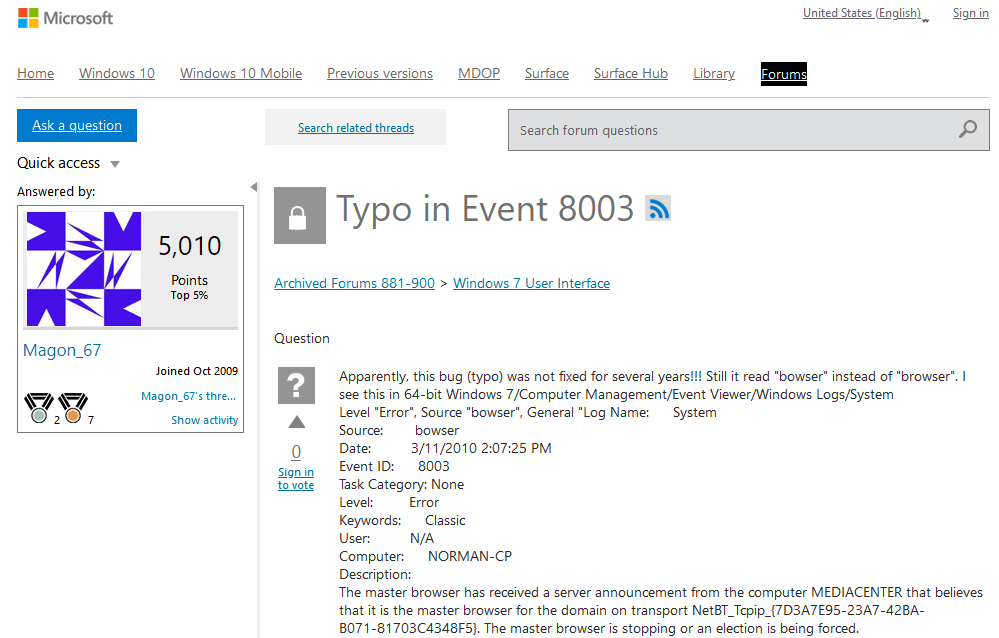
Task: Focus the Search forum questions field
Action: pyautogui.click(x=730, y=130)
